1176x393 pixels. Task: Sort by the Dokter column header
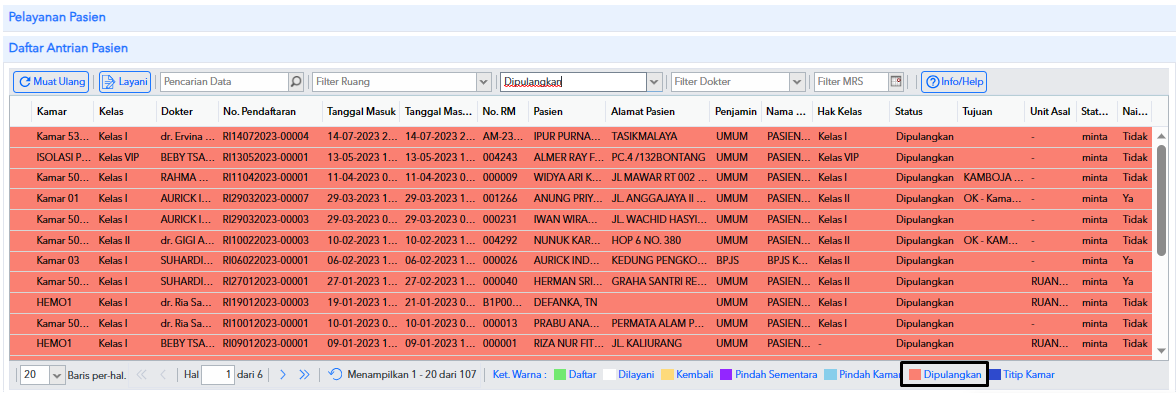pyautogui.click(x=176, y=111)
